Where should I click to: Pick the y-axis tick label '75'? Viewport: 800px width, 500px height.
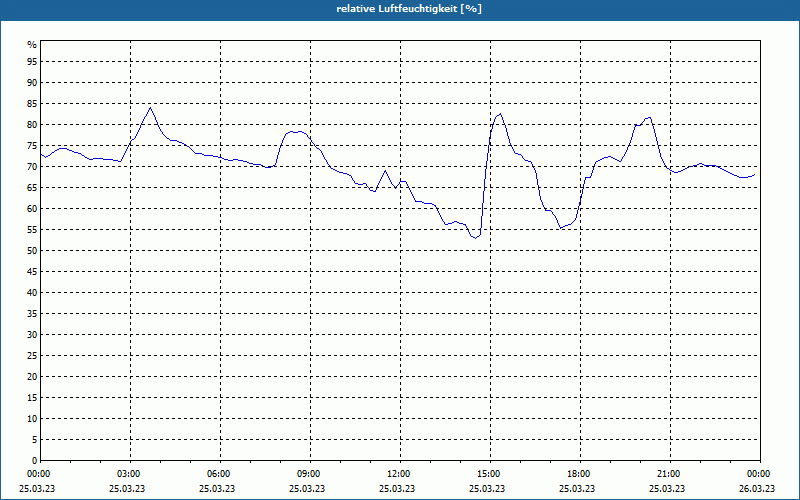(32, 145)
